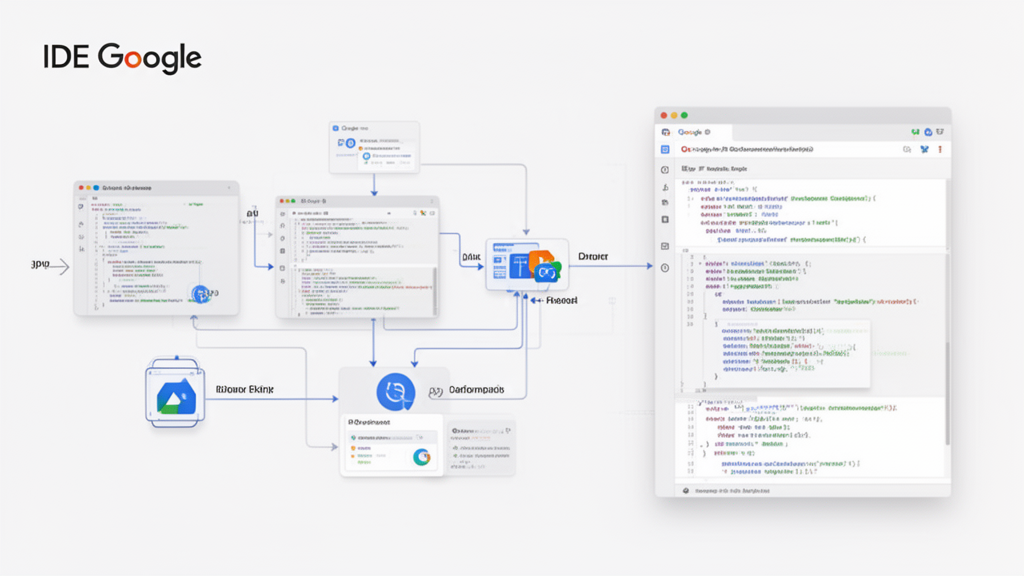Click the box icon above the bottom circle icon in the large window's sidebar

pyautogui.click(x=665, y=246)
